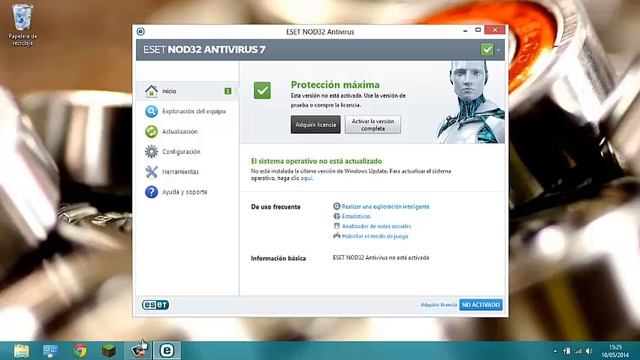Click the ESET logo in footer
This screenshot has width=640, height=360.
point(155,305)
